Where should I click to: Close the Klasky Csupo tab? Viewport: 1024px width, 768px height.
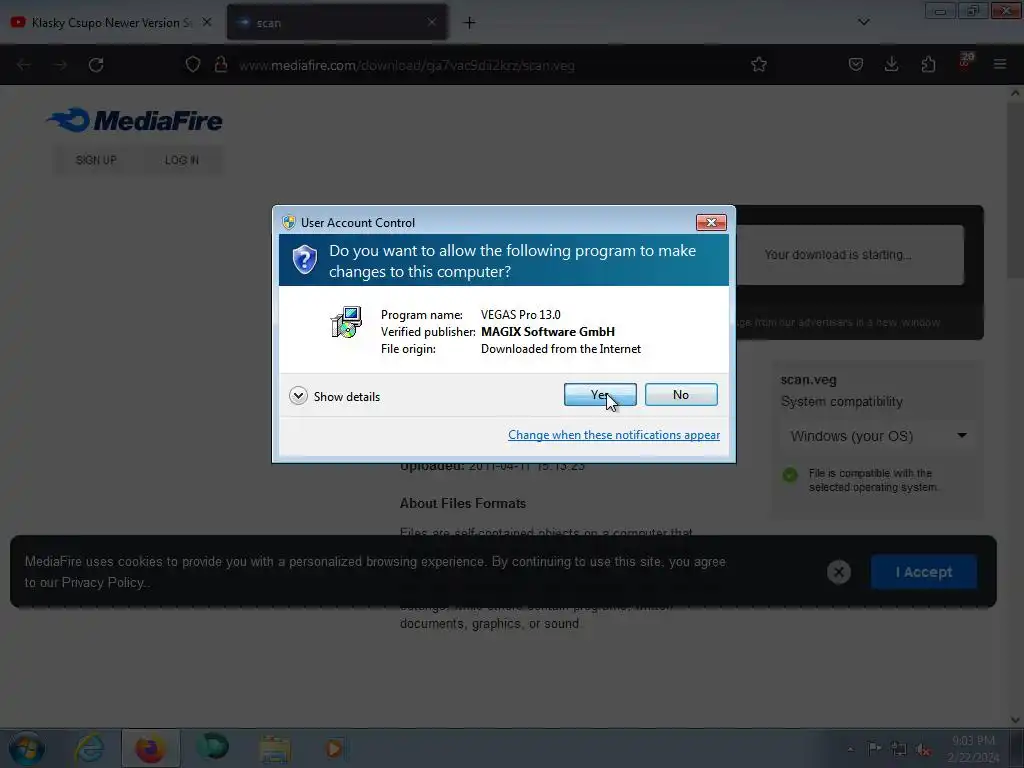[x=207, y=22]
